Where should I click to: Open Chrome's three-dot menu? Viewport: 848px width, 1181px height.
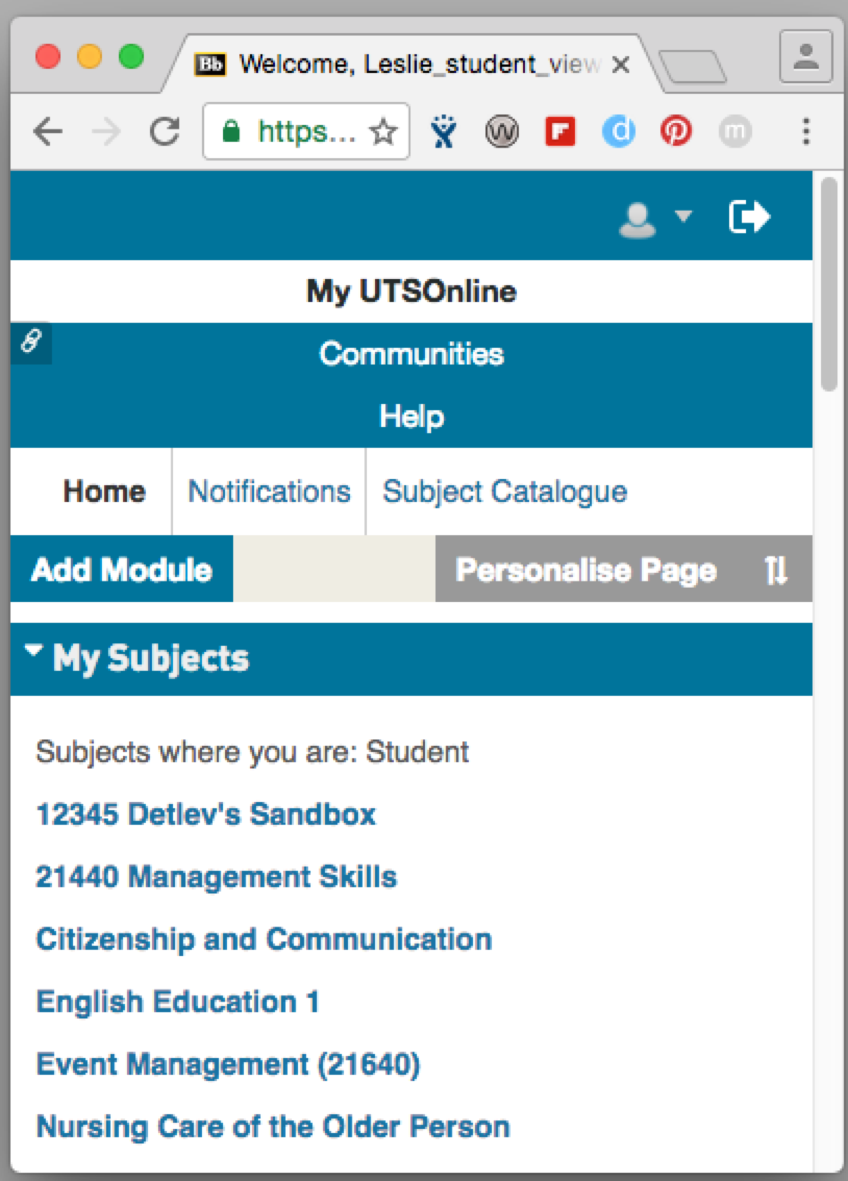pyautogui.click(x=806, y=131)
